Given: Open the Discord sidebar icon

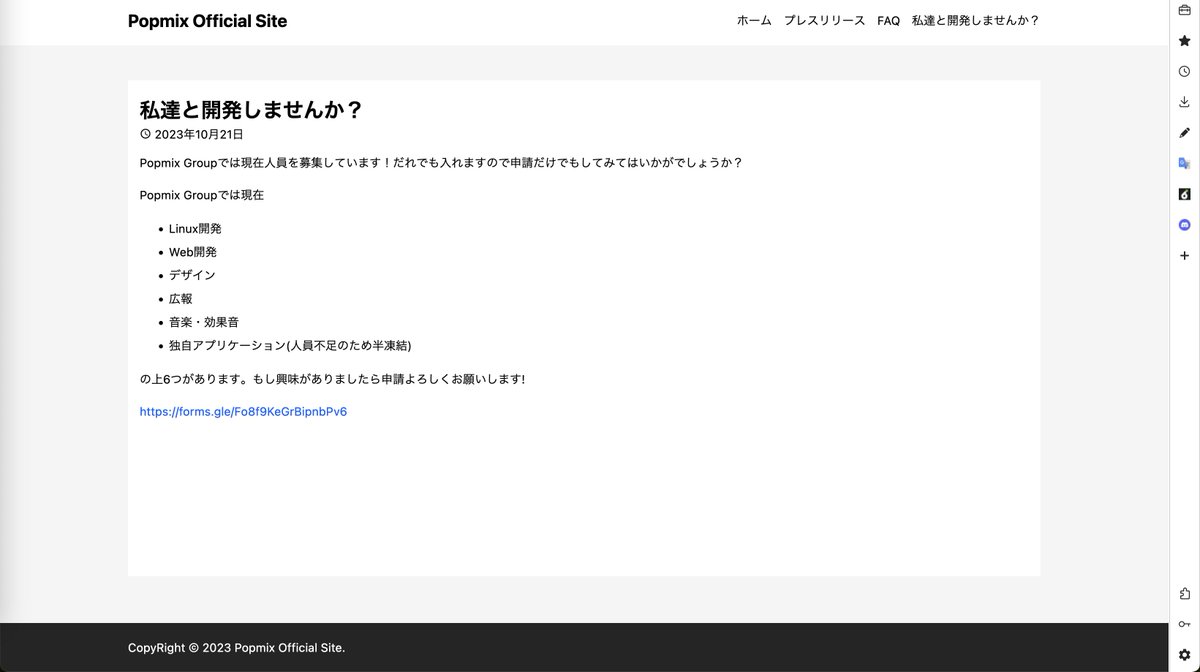Looking at the screenshot, I should point(1184,225).
